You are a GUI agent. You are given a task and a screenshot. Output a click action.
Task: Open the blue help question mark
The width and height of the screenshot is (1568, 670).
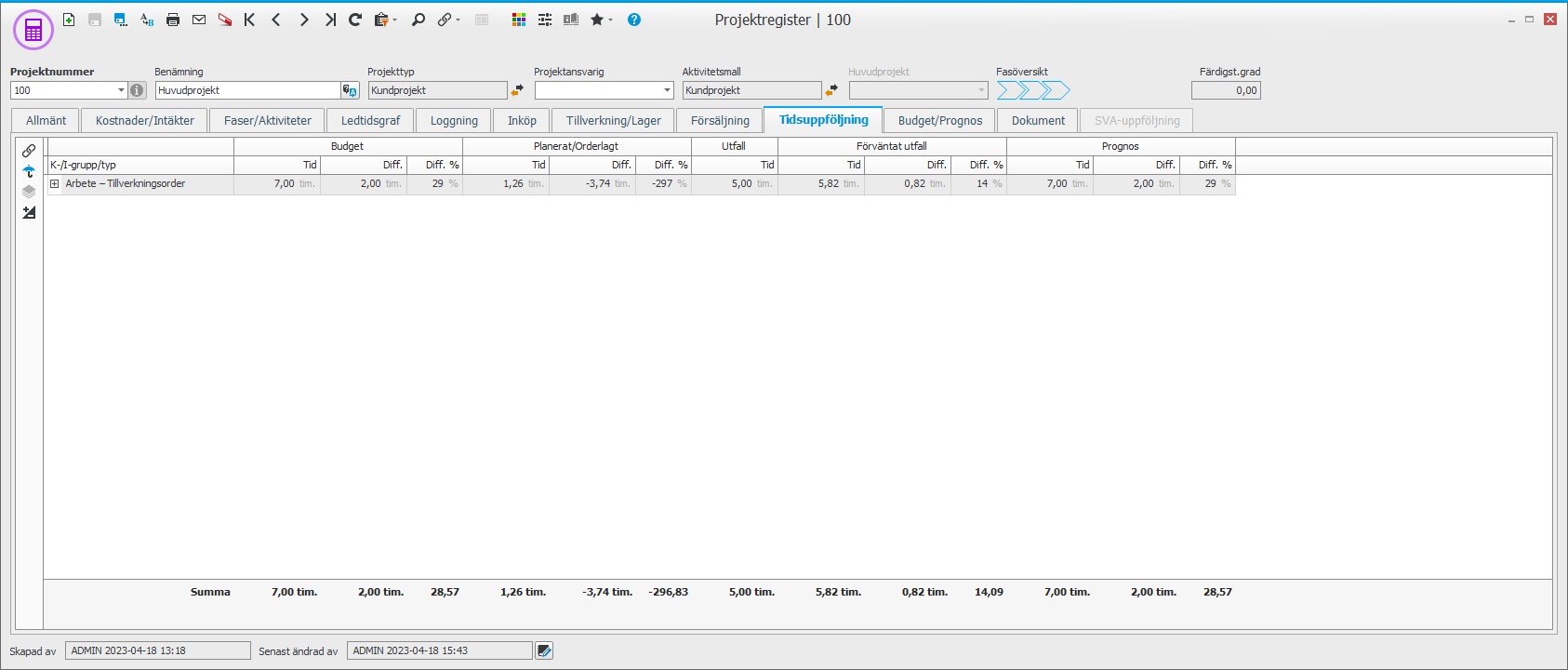click(634, 20)
